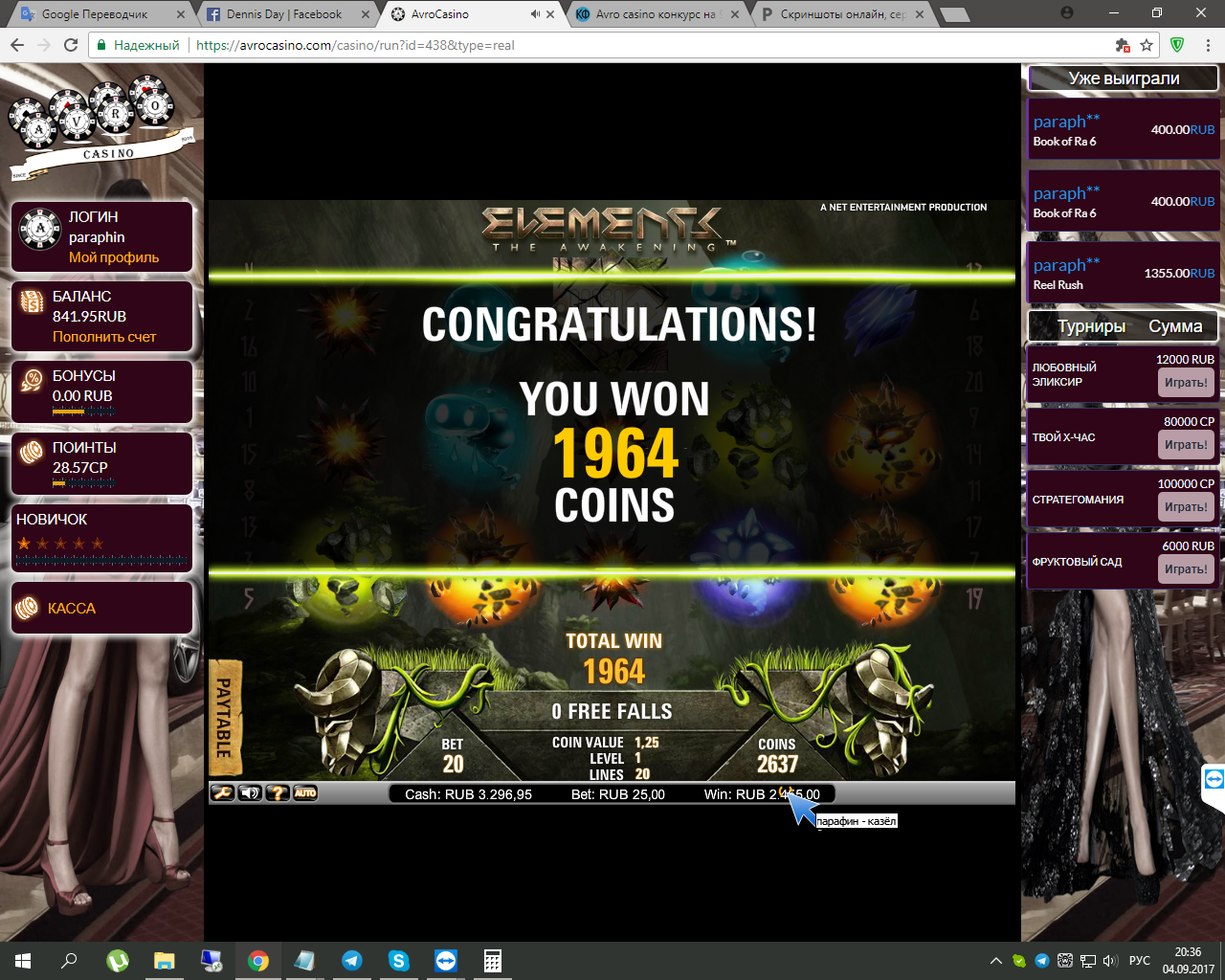Viewport: 1225px width, 980px height.
Task: Open the Турниры tab header
Action: coord(1091,326)
